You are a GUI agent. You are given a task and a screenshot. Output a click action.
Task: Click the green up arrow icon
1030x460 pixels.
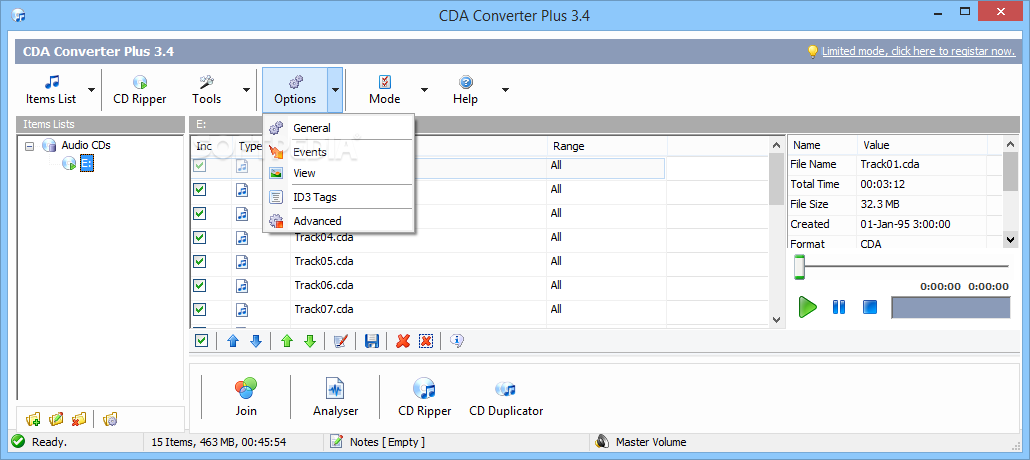pyautogui.click(x=286, y=341)
